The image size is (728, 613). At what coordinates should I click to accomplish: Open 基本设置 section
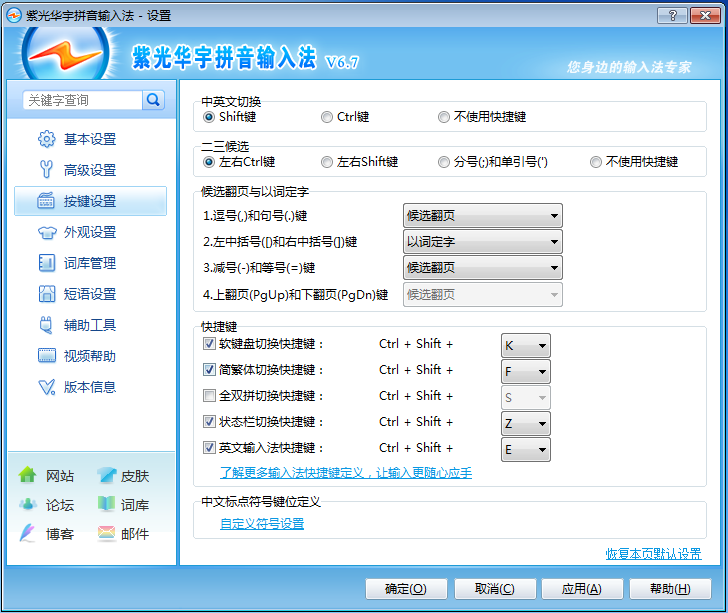[91, 139]
